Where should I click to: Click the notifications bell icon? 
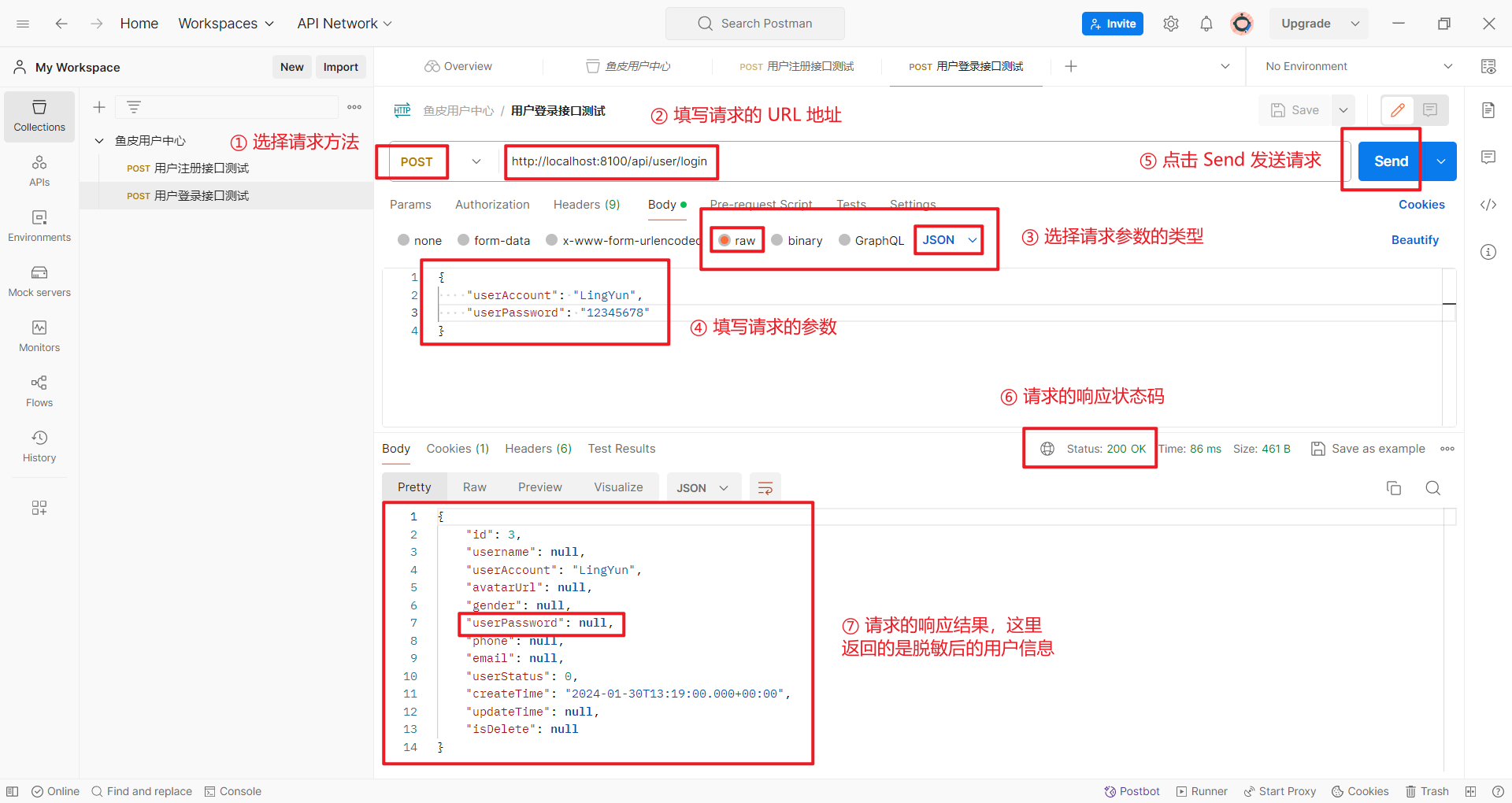coord(1206,24)
